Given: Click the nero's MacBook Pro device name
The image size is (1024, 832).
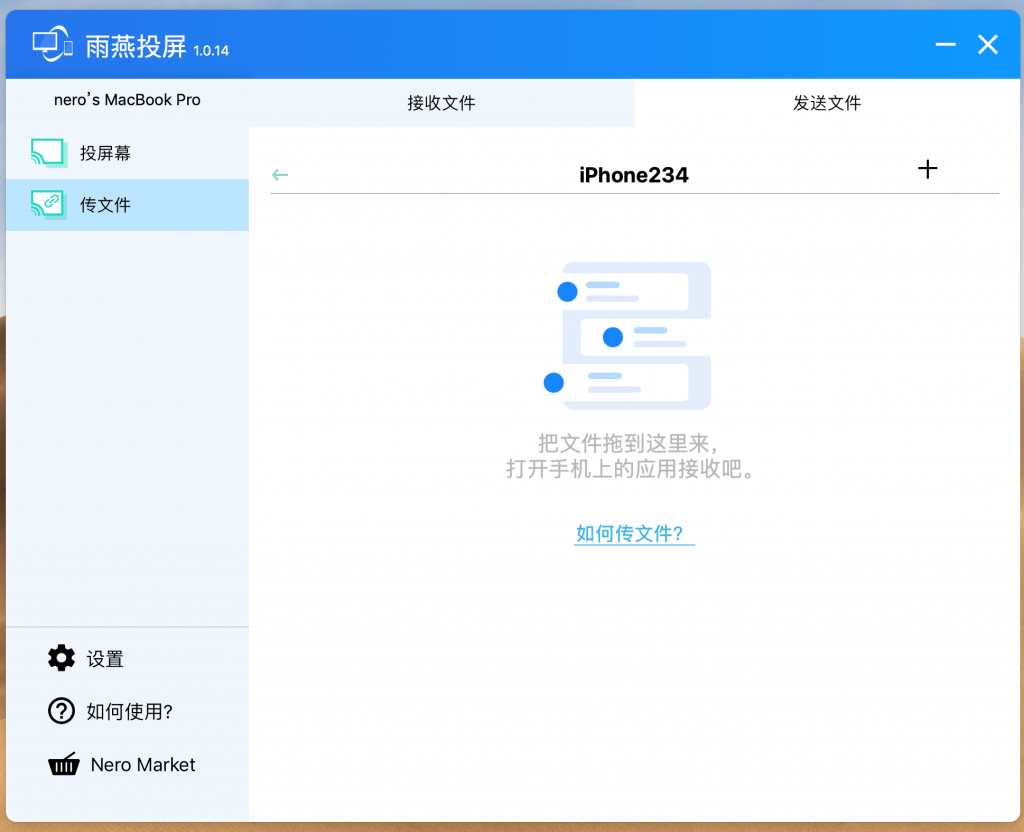Looking at the screenshot, I should (127, 100).
